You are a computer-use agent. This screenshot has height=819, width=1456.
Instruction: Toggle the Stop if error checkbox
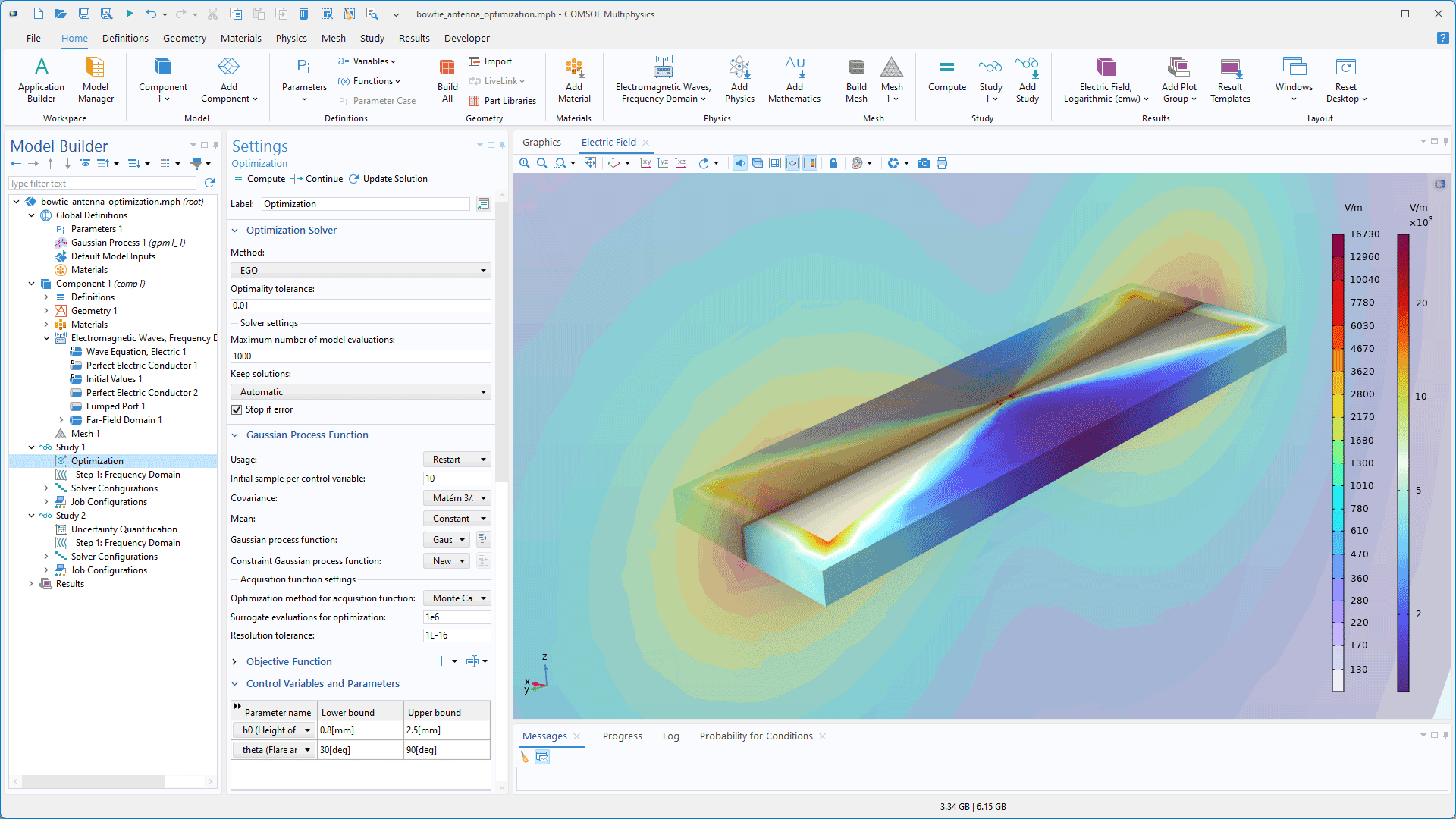click(x=237, y=409)
